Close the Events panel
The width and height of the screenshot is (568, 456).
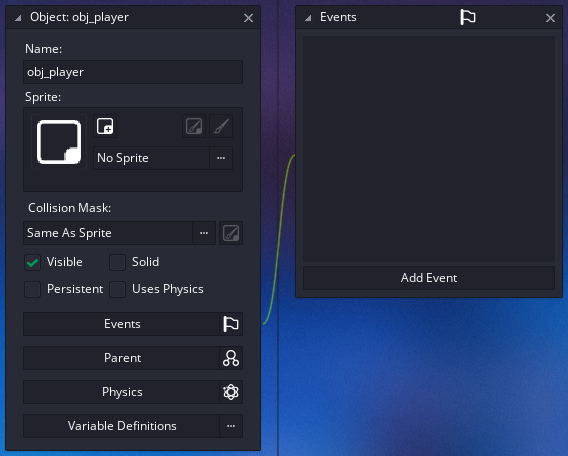click(550, 18)
